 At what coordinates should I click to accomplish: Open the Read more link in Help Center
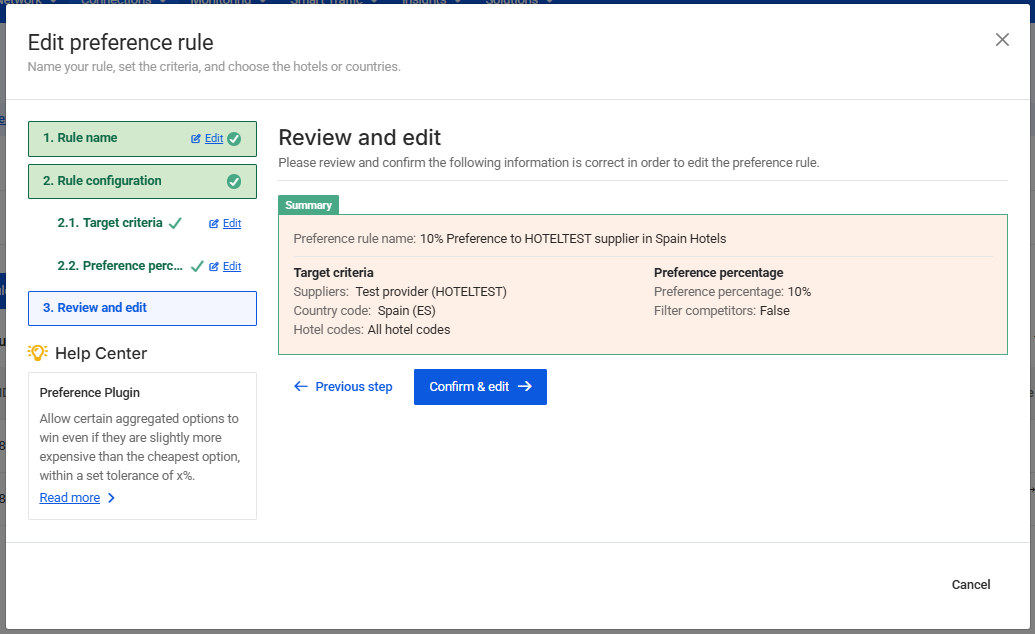pos(70,498)
